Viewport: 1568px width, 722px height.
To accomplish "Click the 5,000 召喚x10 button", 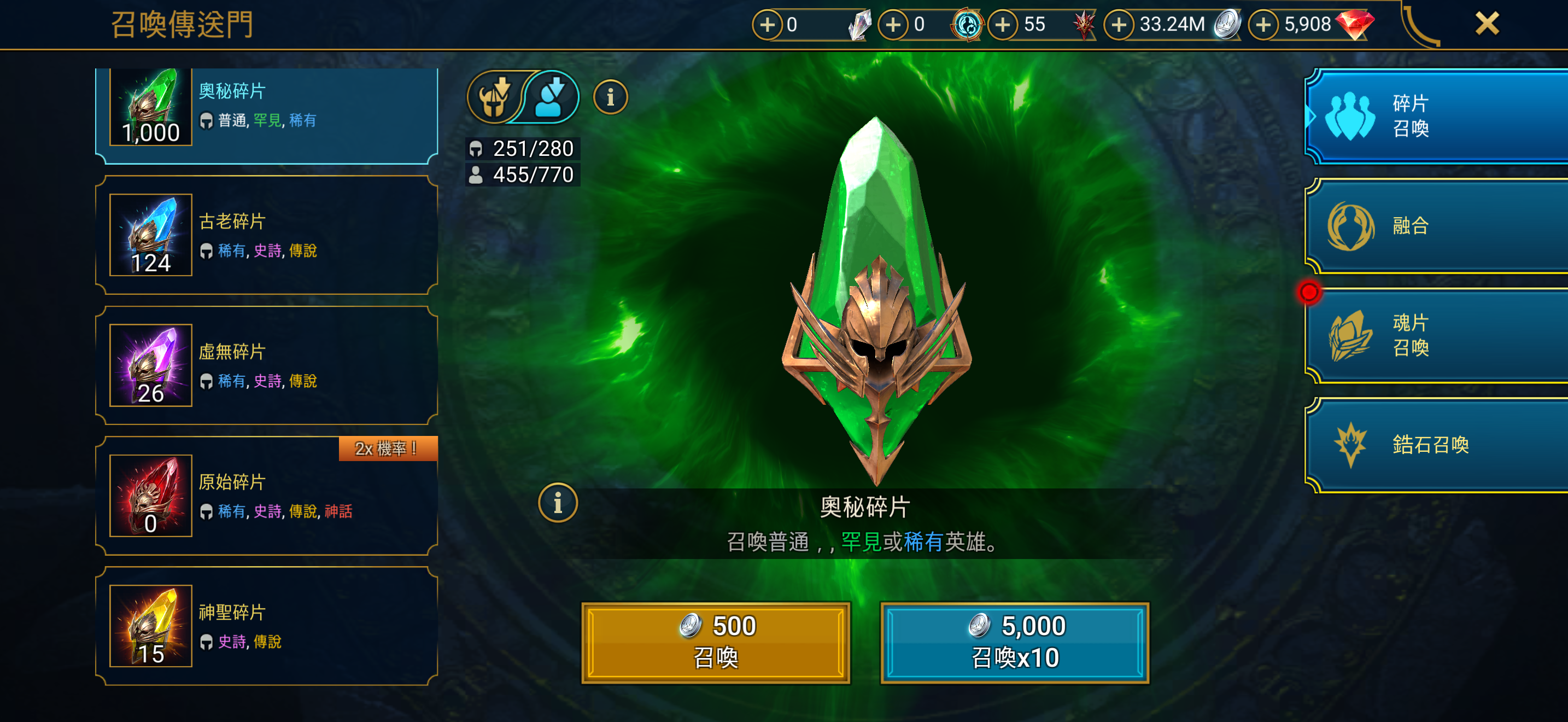I will [1015, 642].
